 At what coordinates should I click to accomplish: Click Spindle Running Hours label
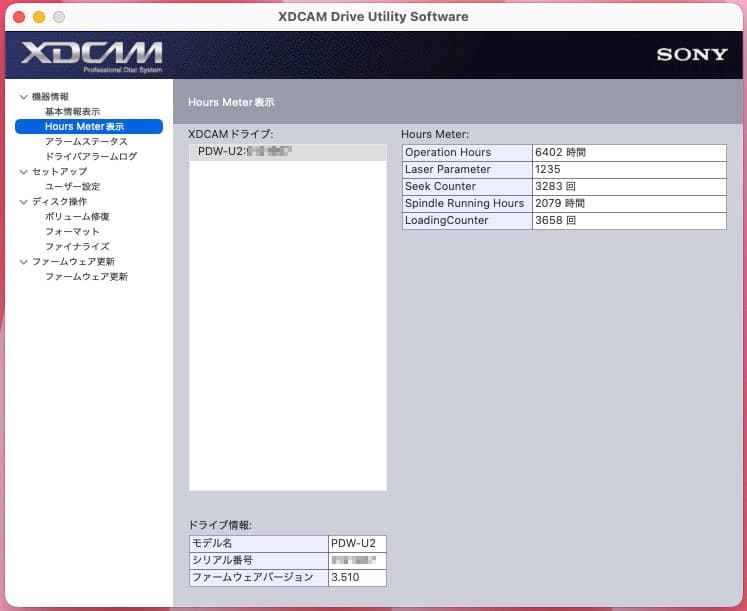(x=467, y=204)
